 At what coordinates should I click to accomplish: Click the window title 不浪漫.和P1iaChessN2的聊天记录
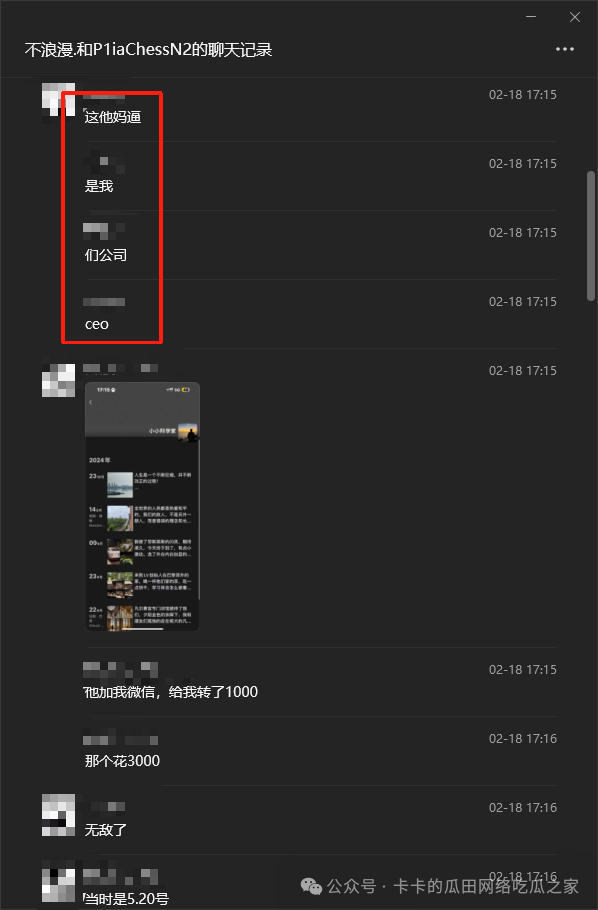coord(149,50)
